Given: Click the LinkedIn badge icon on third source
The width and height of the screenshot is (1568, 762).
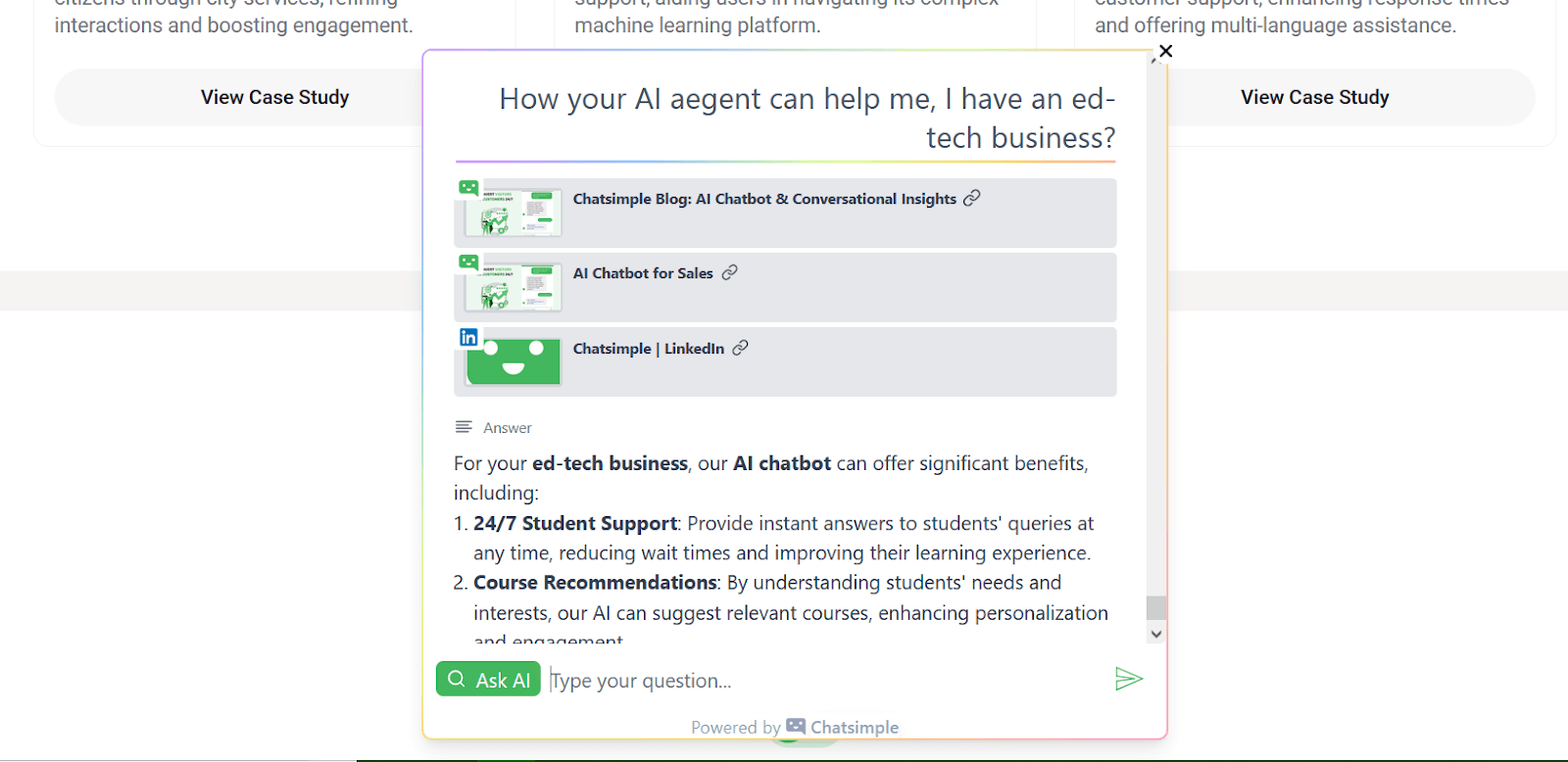Looking at the screenshot, I should pyautogui.click(x=468, y=338).
